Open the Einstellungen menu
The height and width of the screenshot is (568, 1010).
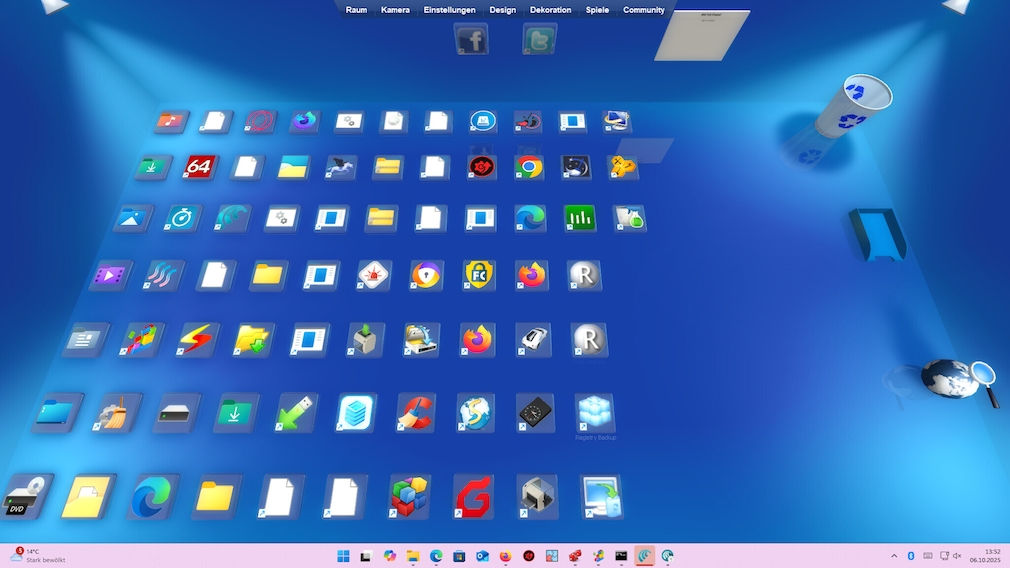coord(450,10)
